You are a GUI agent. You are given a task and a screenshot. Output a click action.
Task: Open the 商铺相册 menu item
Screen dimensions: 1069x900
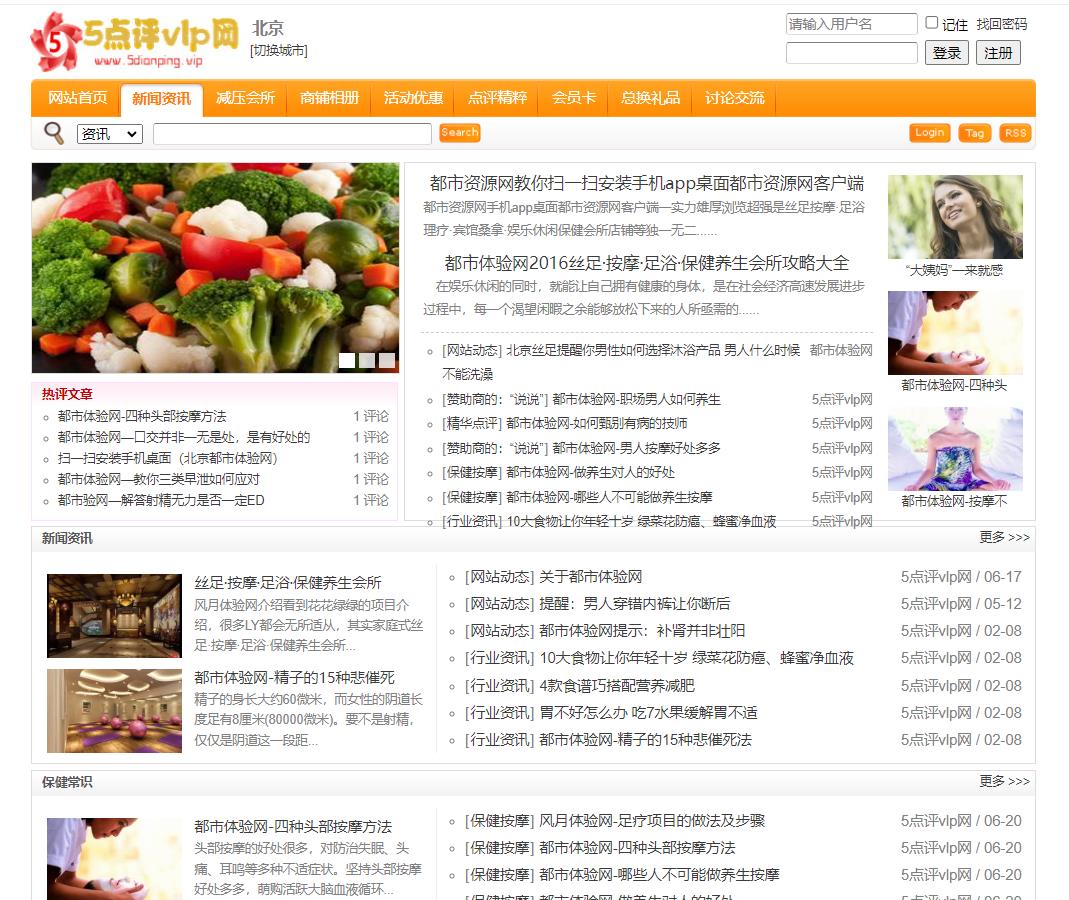(x=328, y=99)
